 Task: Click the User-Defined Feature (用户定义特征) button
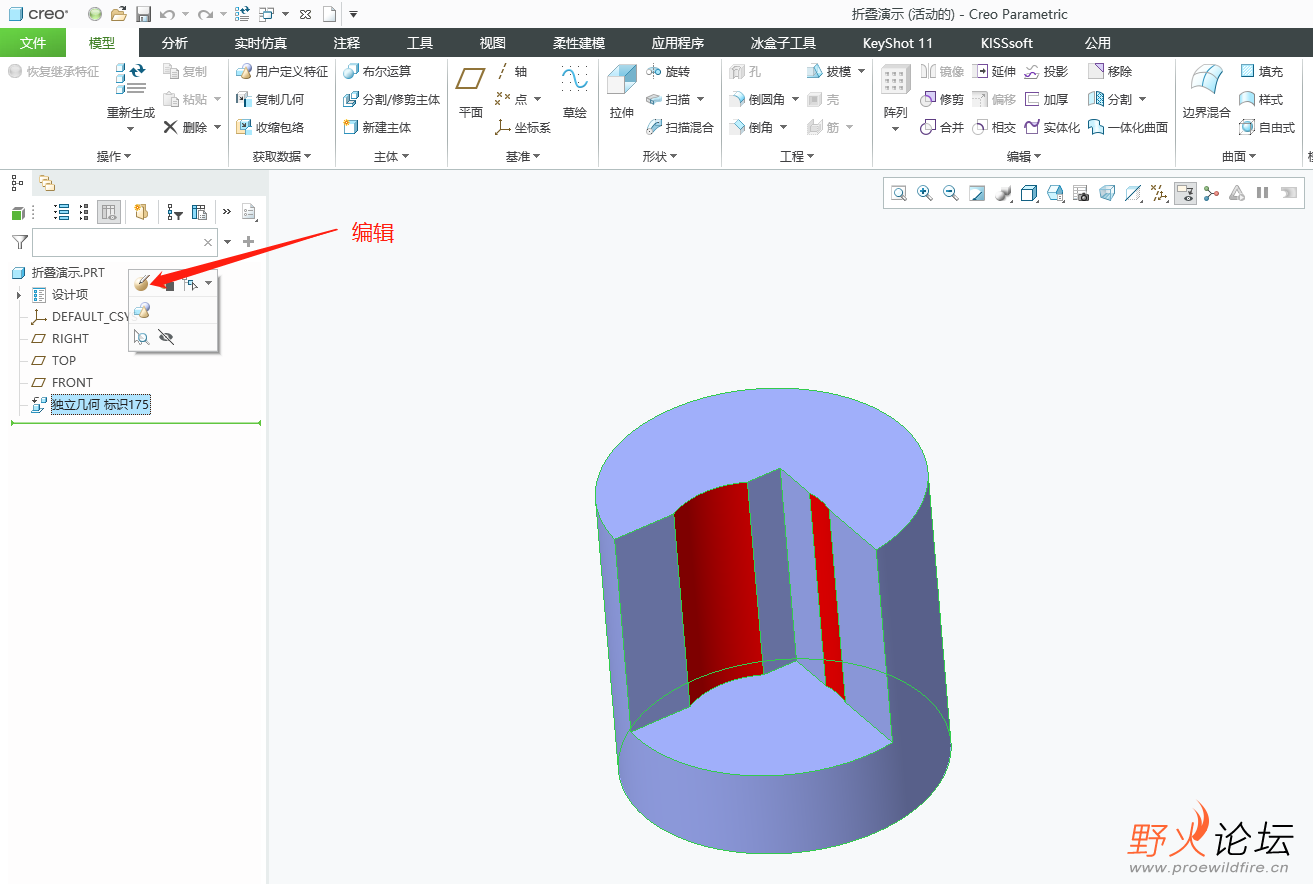pos(282,72)
